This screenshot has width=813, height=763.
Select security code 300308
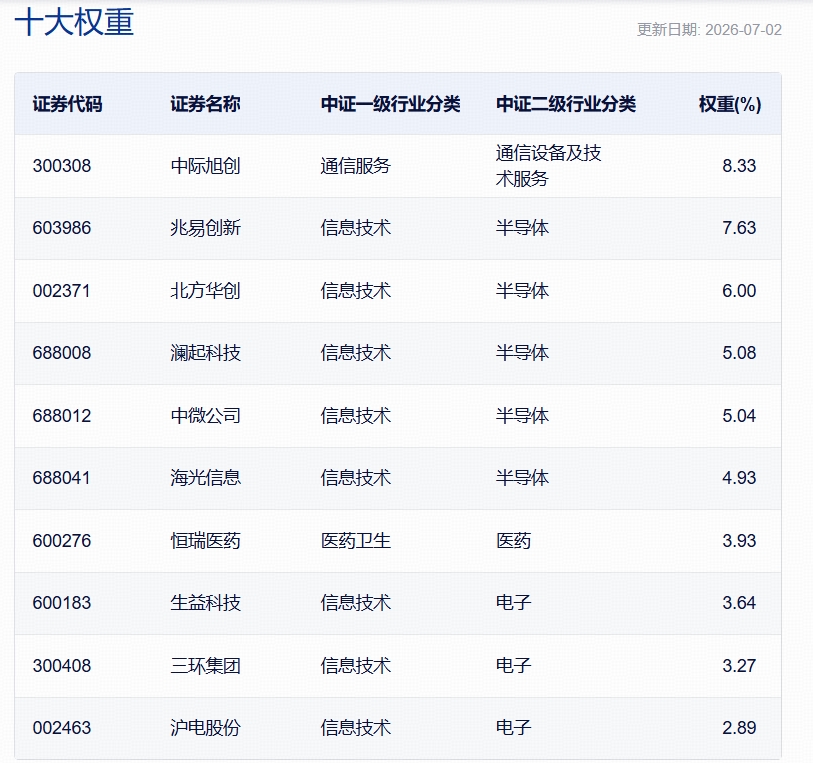tap(62, 166)
